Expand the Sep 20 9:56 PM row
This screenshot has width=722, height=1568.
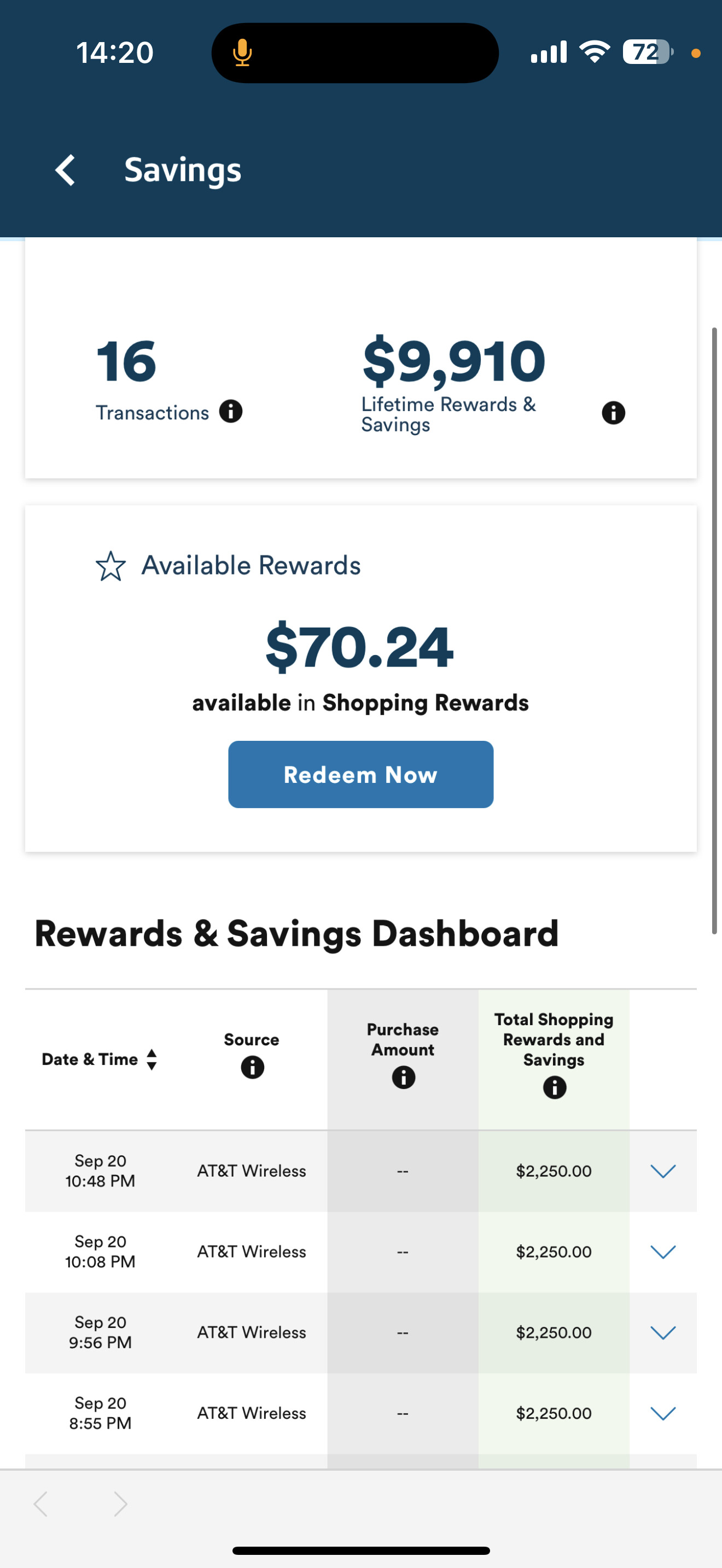(x=663, y=1333)
